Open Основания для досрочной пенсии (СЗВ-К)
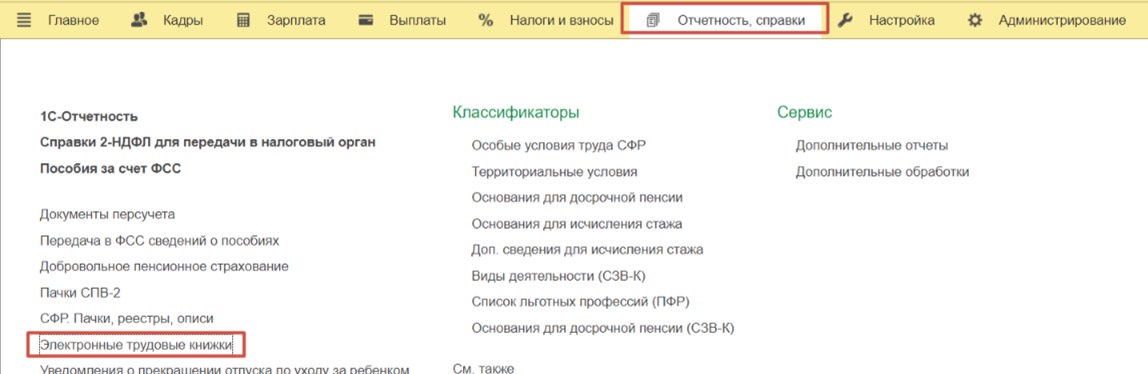This screenshot has height=374, width=1148. [x=603, y=328]
